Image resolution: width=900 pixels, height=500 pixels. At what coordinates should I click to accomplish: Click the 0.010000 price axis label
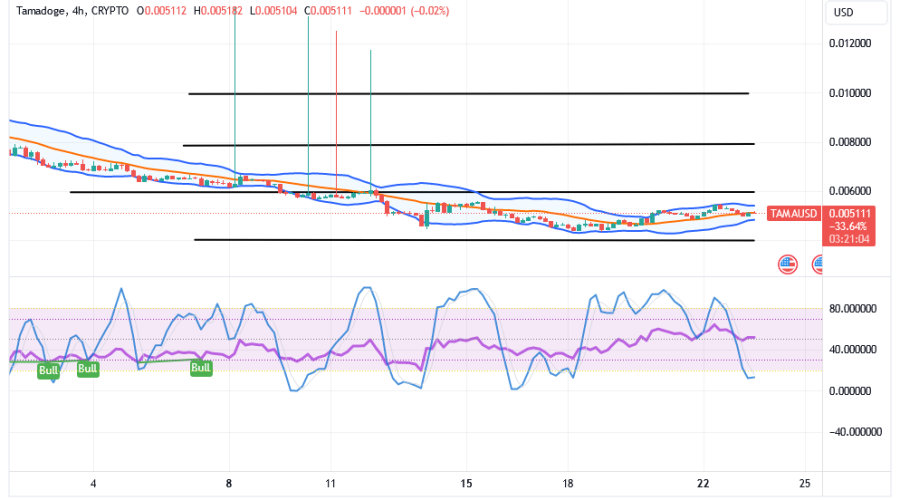849,93
